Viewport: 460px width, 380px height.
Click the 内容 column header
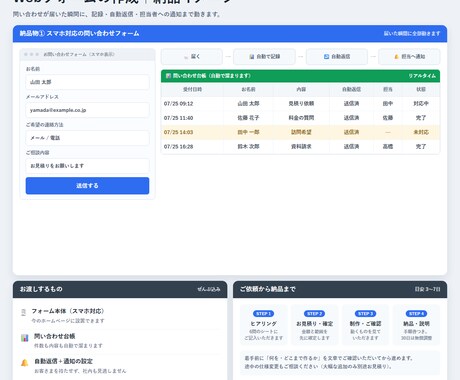tap(301, 89)
